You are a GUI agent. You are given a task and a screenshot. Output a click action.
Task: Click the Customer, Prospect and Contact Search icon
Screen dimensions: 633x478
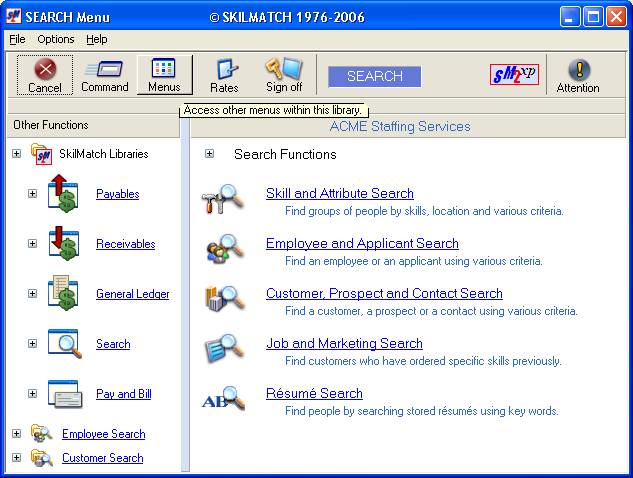224,298
